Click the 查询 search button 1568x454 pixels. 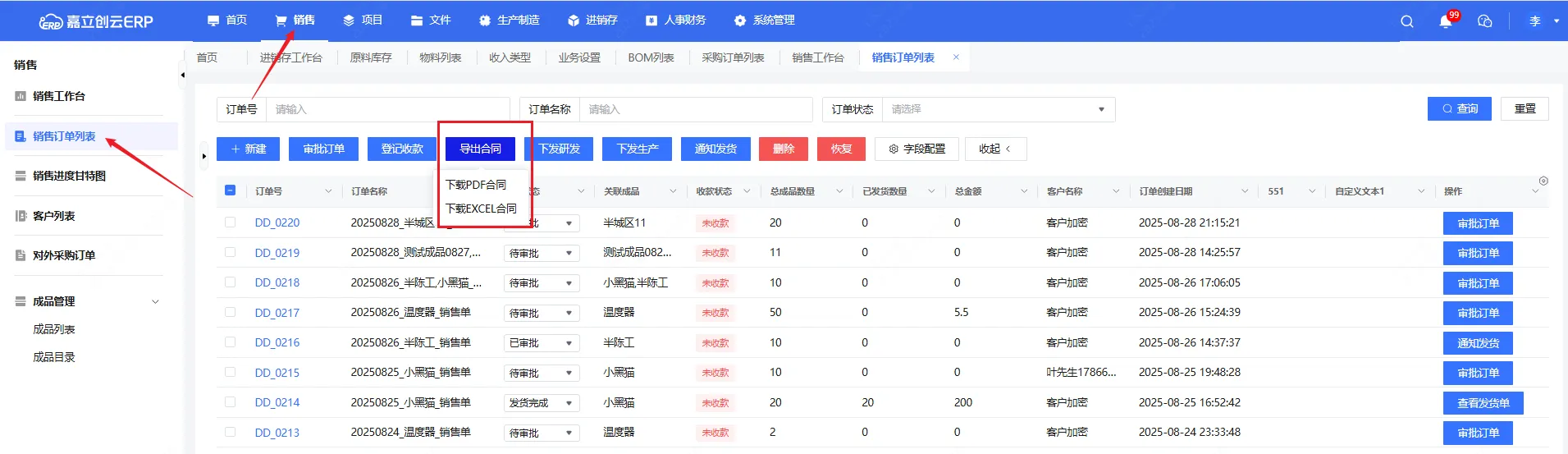[1460, 108]
